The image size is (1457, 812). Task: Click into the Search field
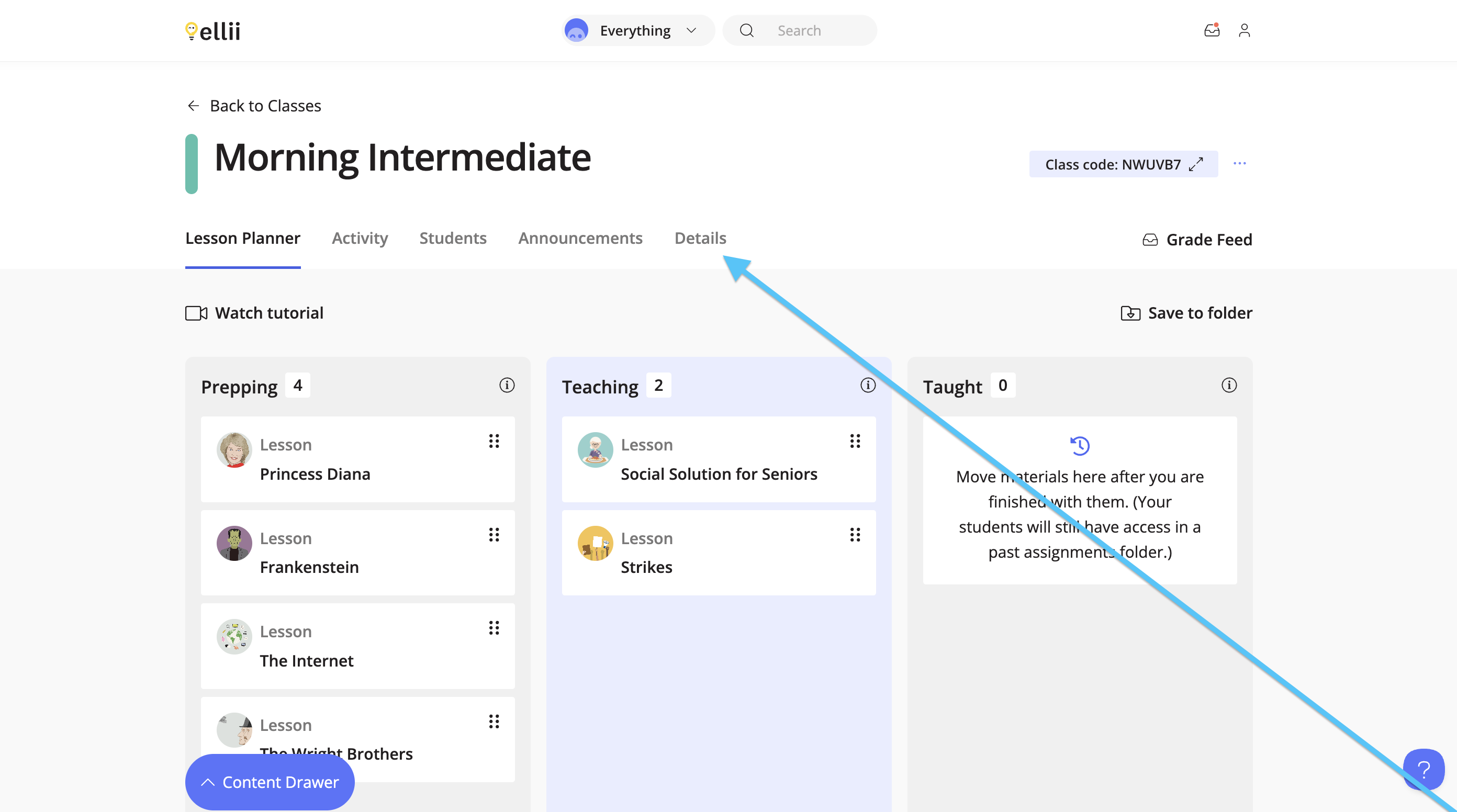(x=800, y=30)
